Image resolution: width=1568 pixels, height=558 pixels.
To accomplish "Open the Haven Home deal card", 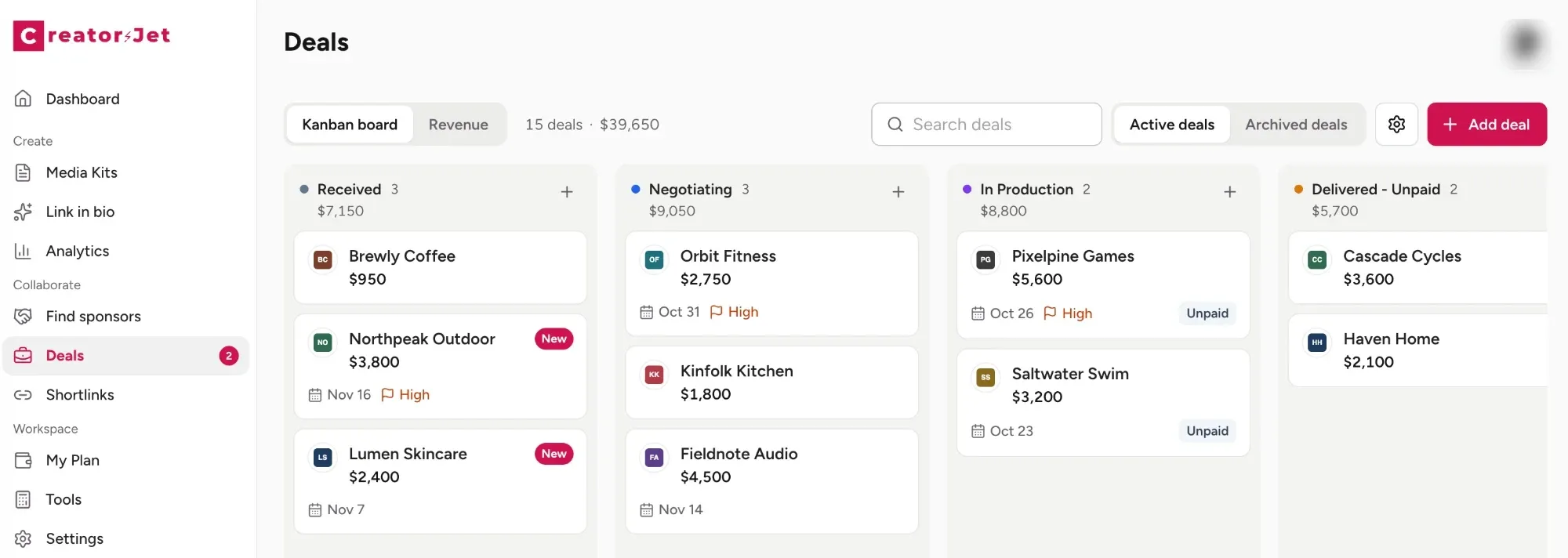I will [x=1417, y=350].
